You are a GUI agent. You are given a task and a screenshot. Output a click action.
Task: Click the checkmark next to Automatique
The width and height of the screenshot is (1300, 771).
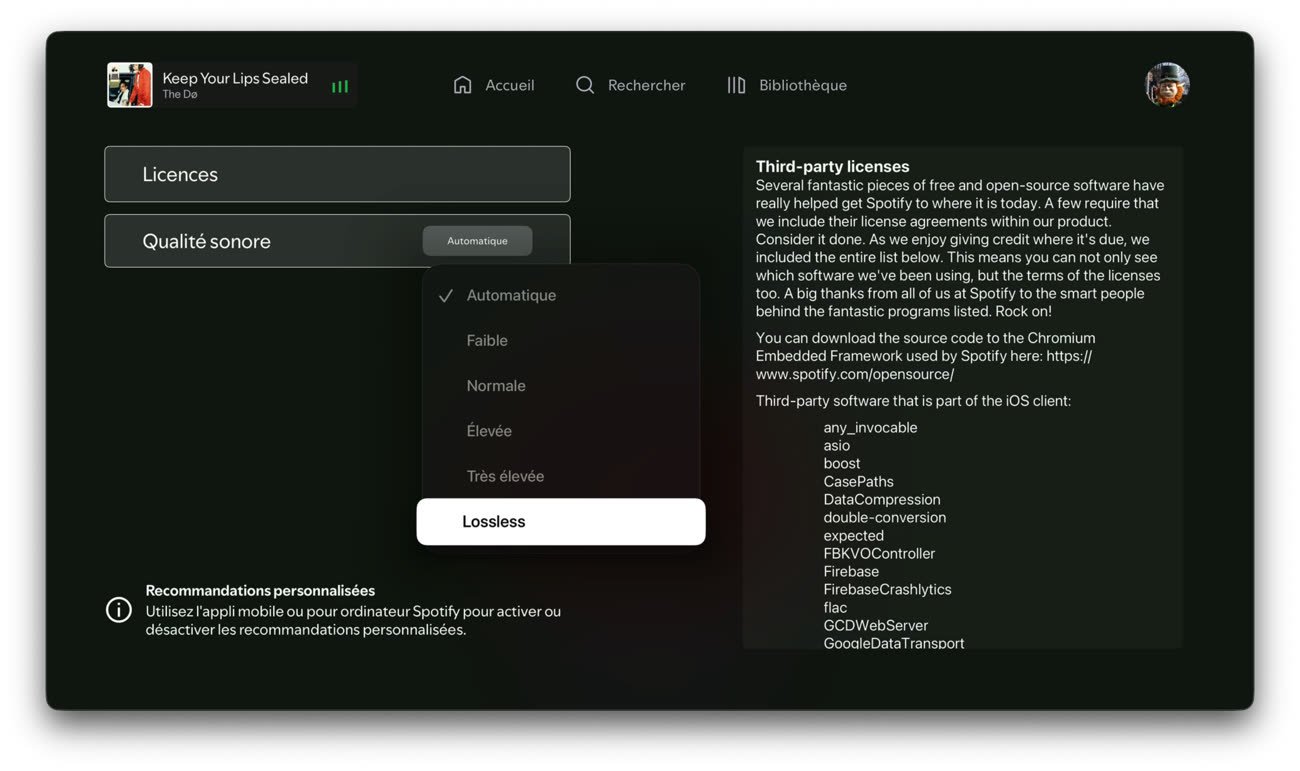coord(446,296)
